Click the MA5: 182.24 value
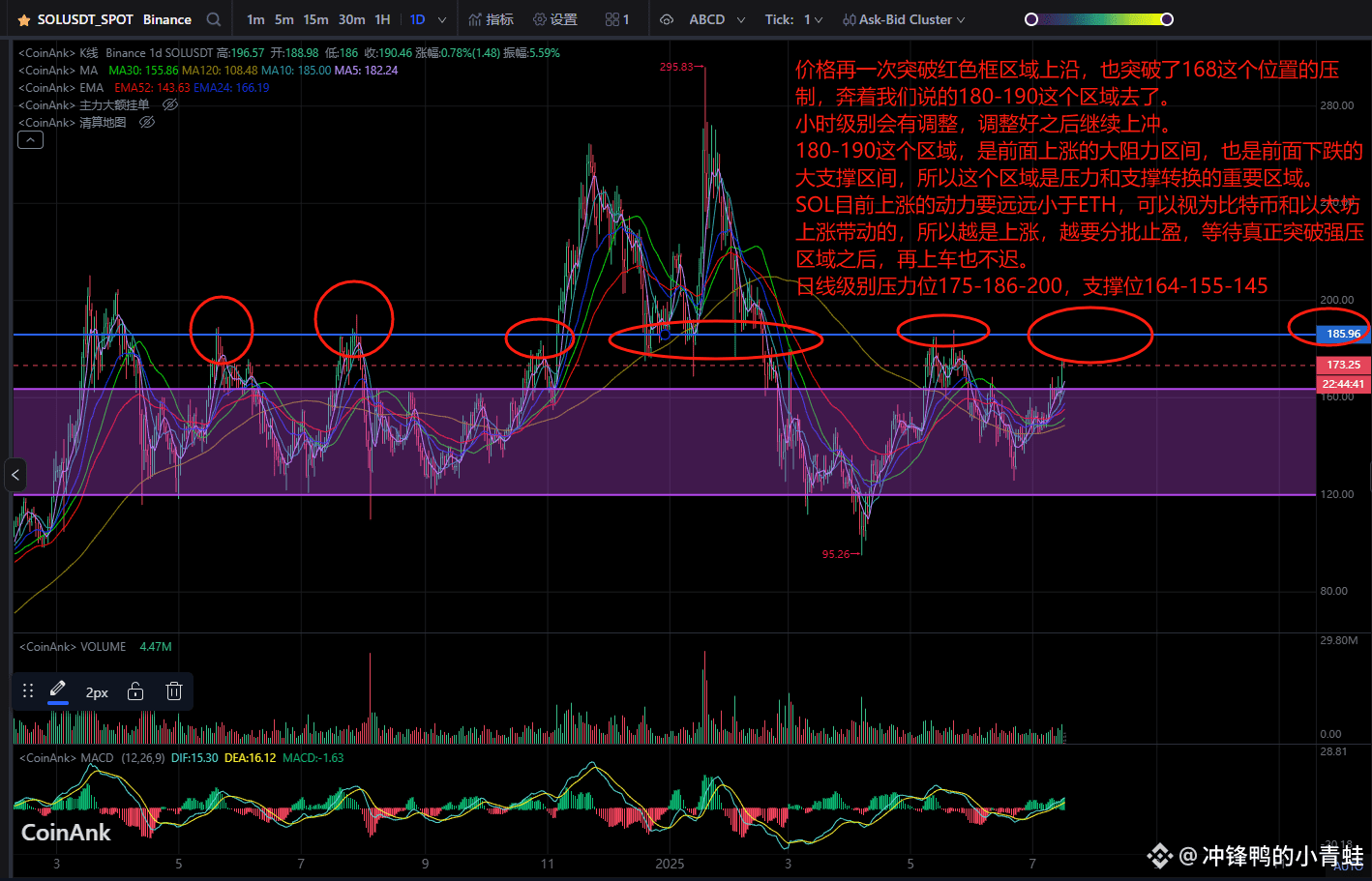Screen dimensions: 1372x881 [x=366, y=70]
